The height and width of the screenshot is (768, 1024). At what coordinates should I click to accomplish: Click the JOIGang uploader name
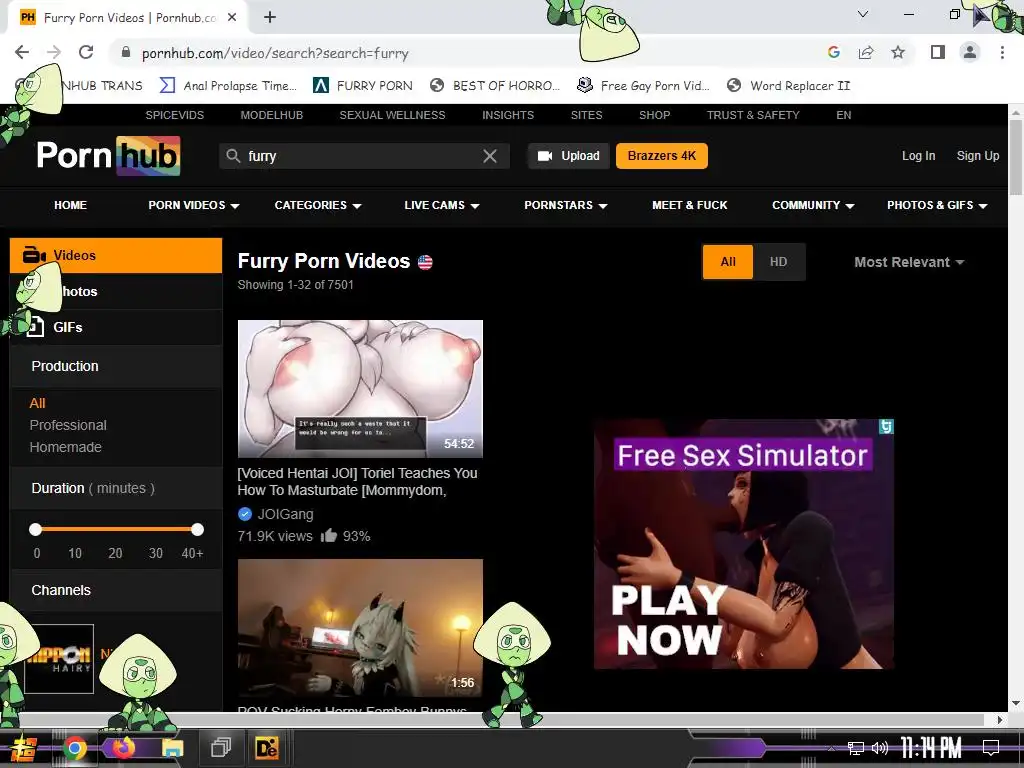pos(285,514)
